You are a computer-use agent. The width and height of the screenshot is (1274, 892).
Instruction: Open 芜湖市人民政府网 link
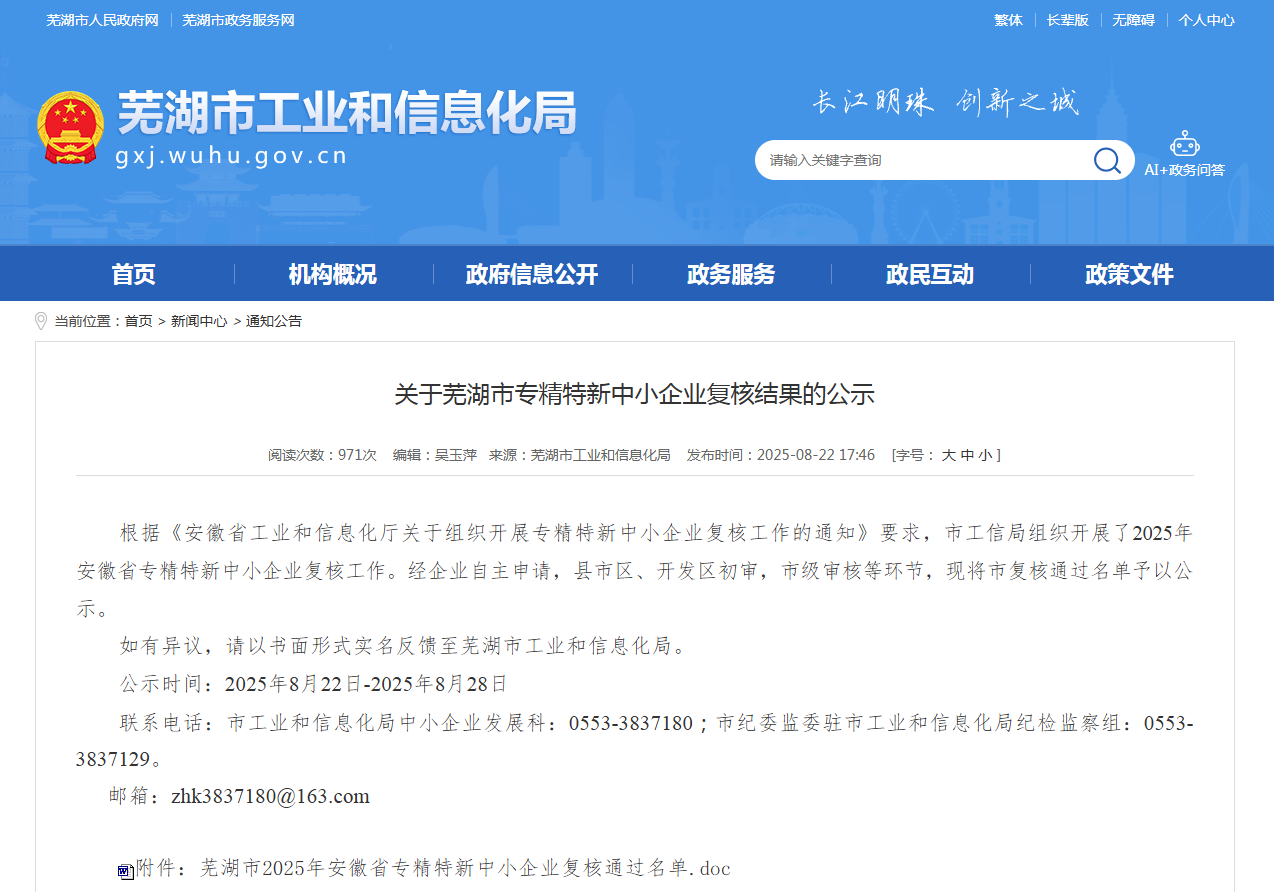102,20
